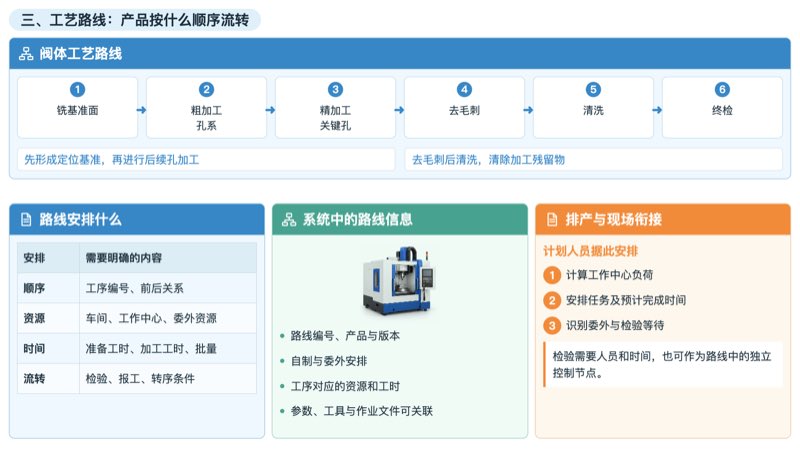Click the 时间 row label

click(34, 348)
